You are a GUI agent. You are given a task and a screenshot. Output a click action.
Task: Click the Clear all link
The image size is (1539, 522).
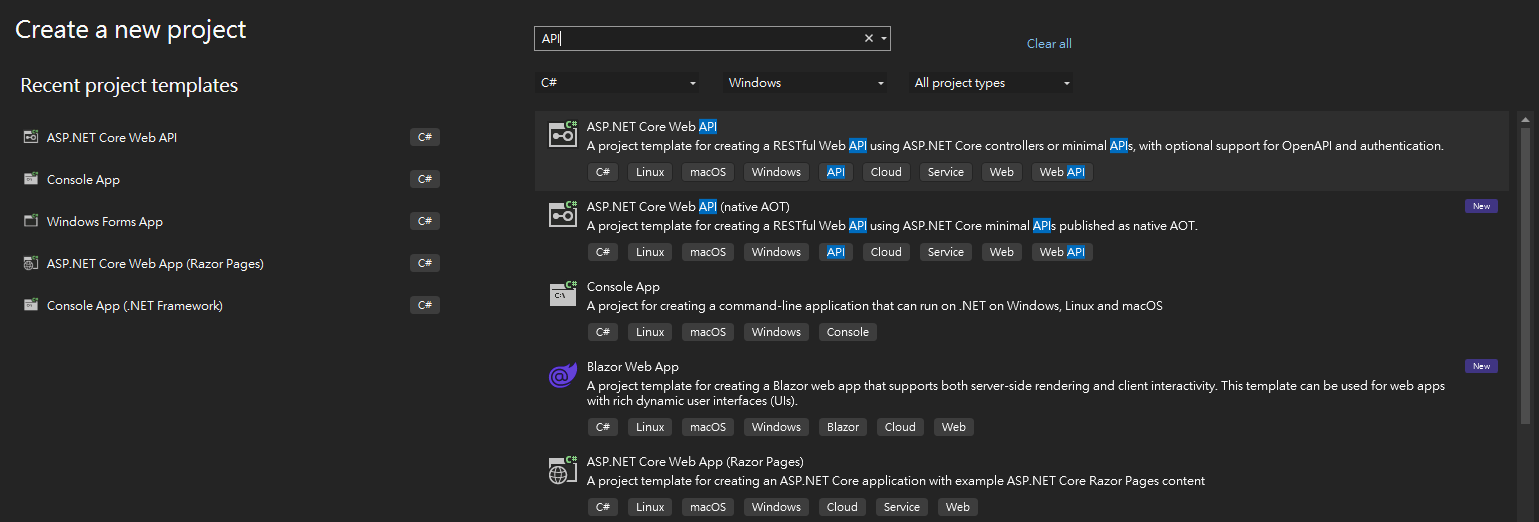click(1049, 44)
